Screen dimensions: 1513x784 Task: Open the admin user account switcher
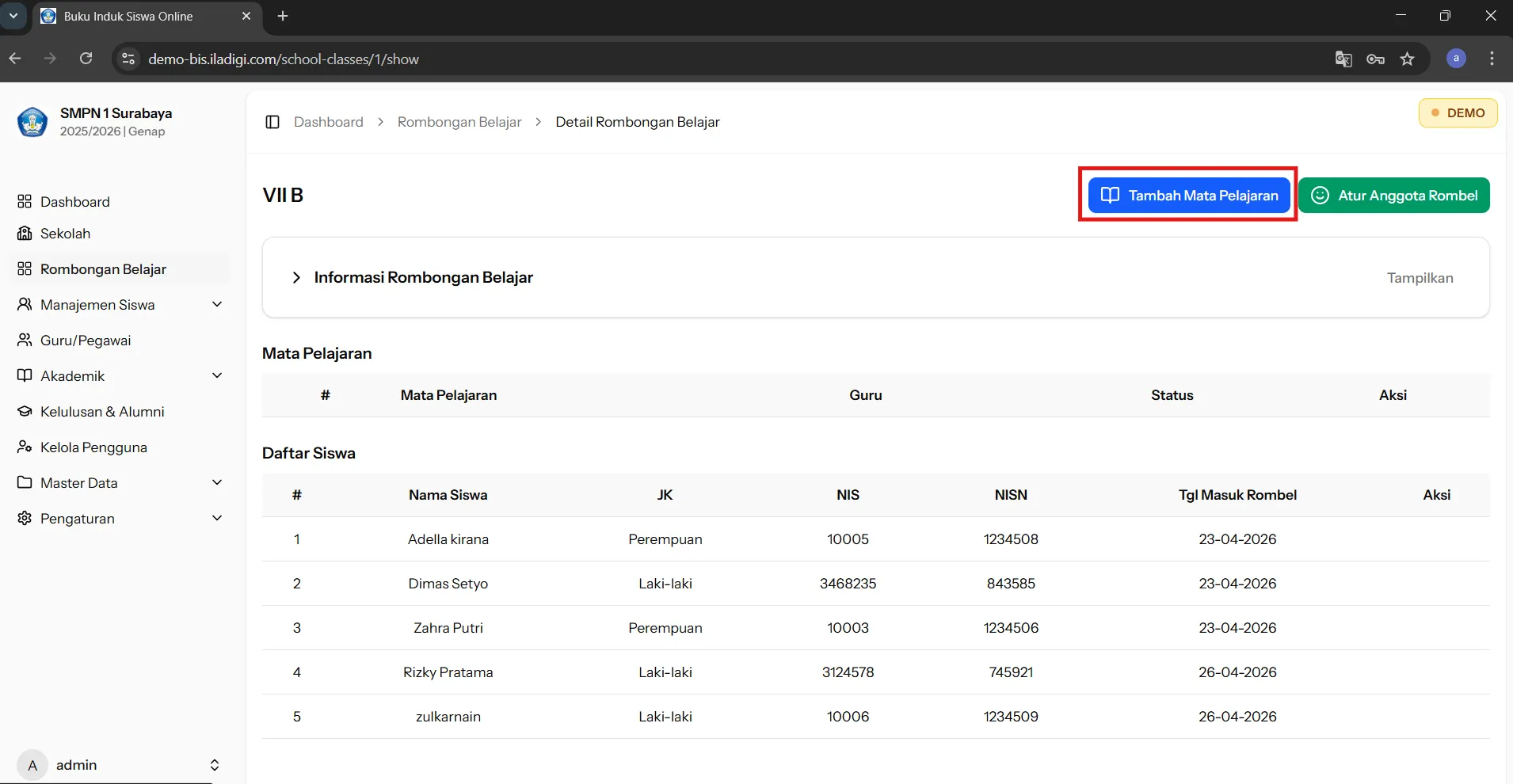click(x=119, y=765)
